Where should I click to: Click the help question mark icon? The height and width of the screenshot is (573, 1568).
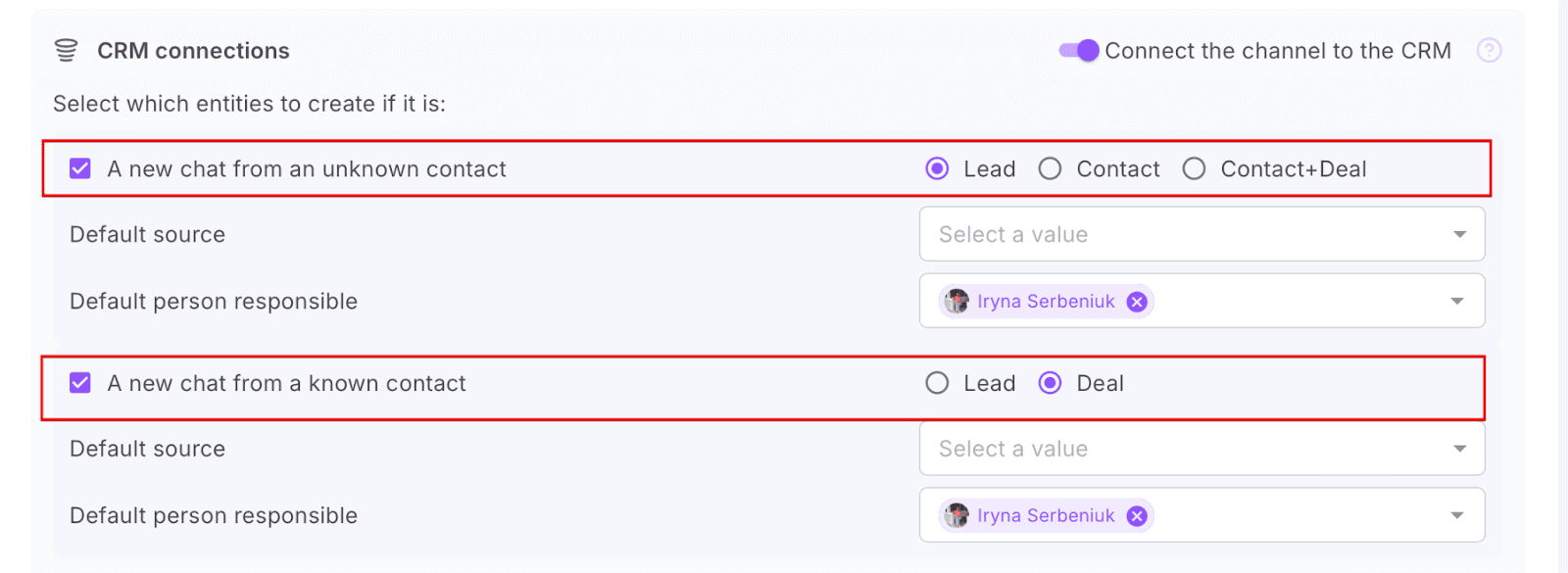[x=1489, y=51]
